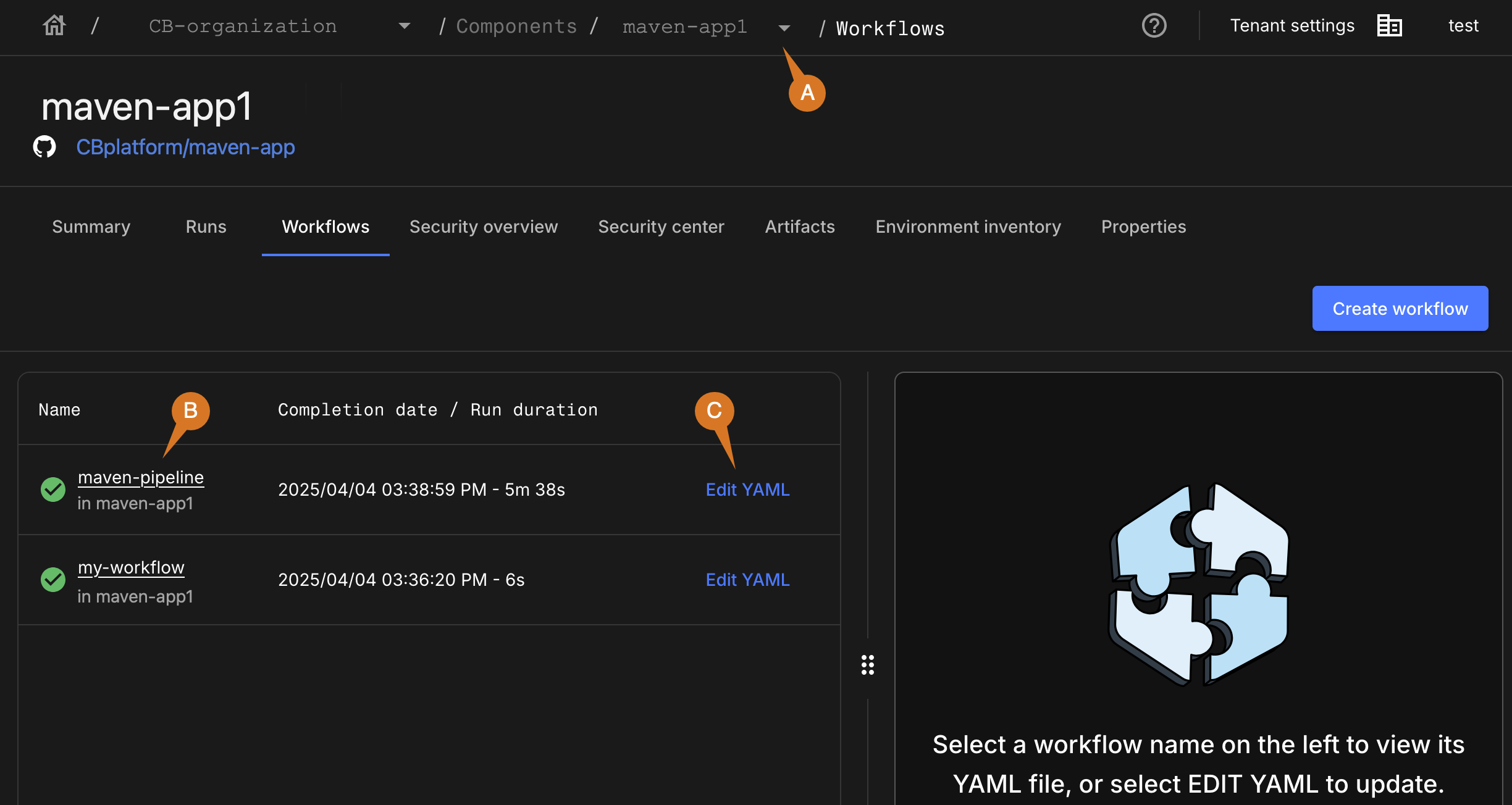Click the green success icon beside my-workflow
Screen dimensions: 1512x805
(52, 579)
